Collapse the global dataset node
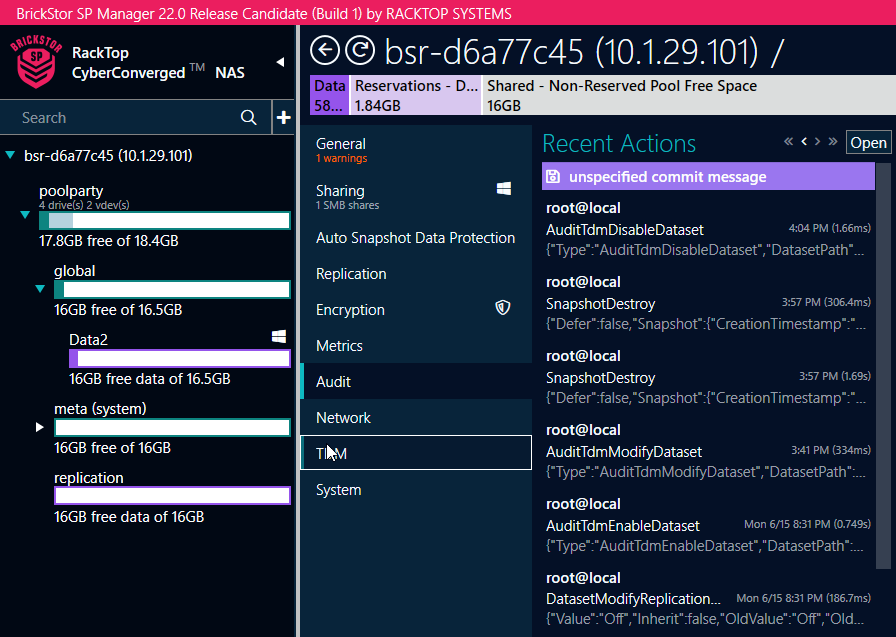Viewport: 896px width, 637px height. pyautogui.click(x=39, y=289)
